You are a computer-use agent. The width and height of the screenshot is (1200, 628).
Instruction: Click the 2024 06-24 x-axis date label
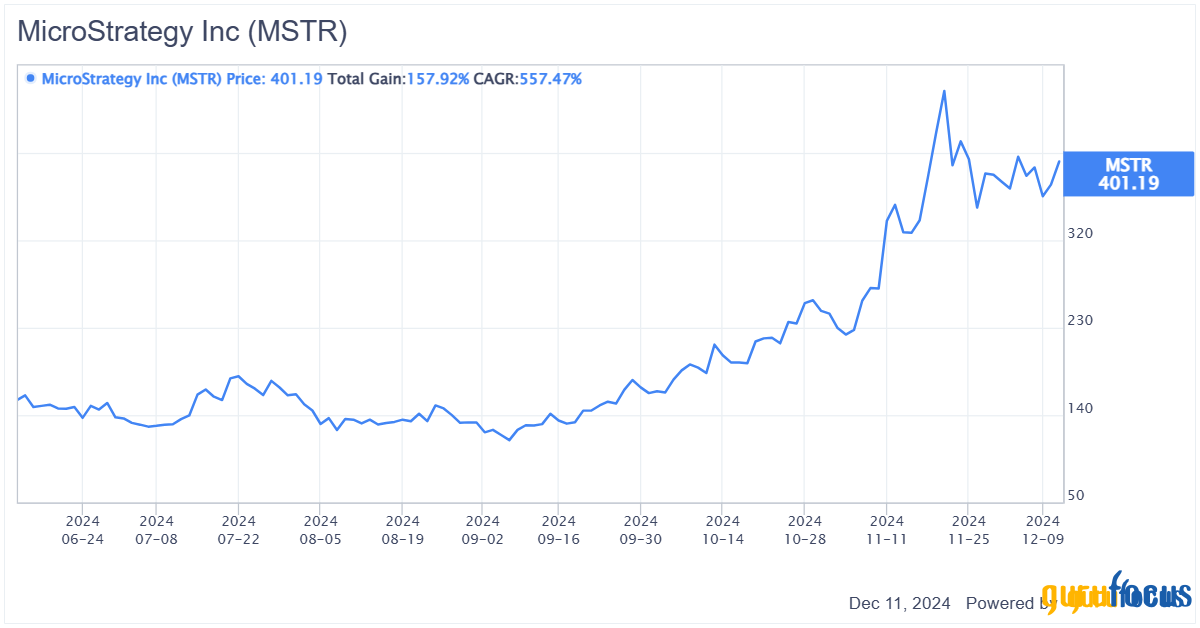coord(82,529)
